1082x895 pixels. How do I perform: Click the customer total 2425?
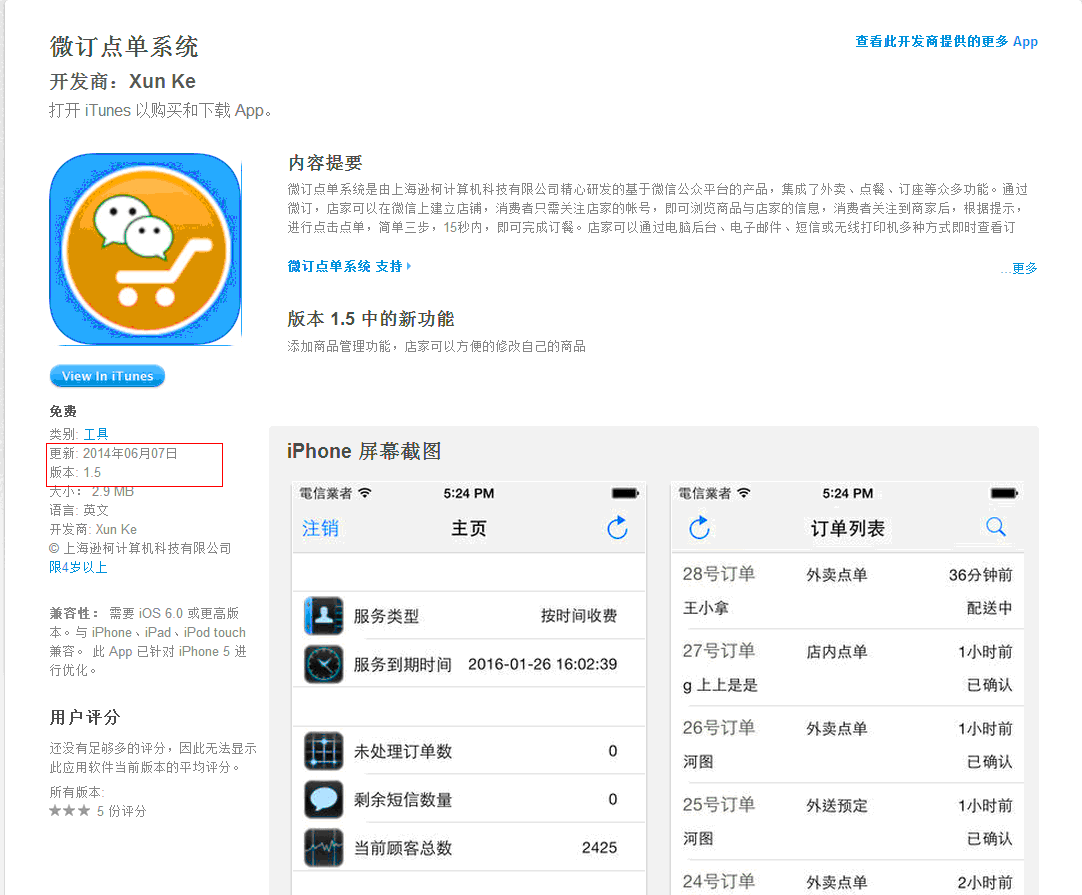pyautogui.click(x=599, y=847)
